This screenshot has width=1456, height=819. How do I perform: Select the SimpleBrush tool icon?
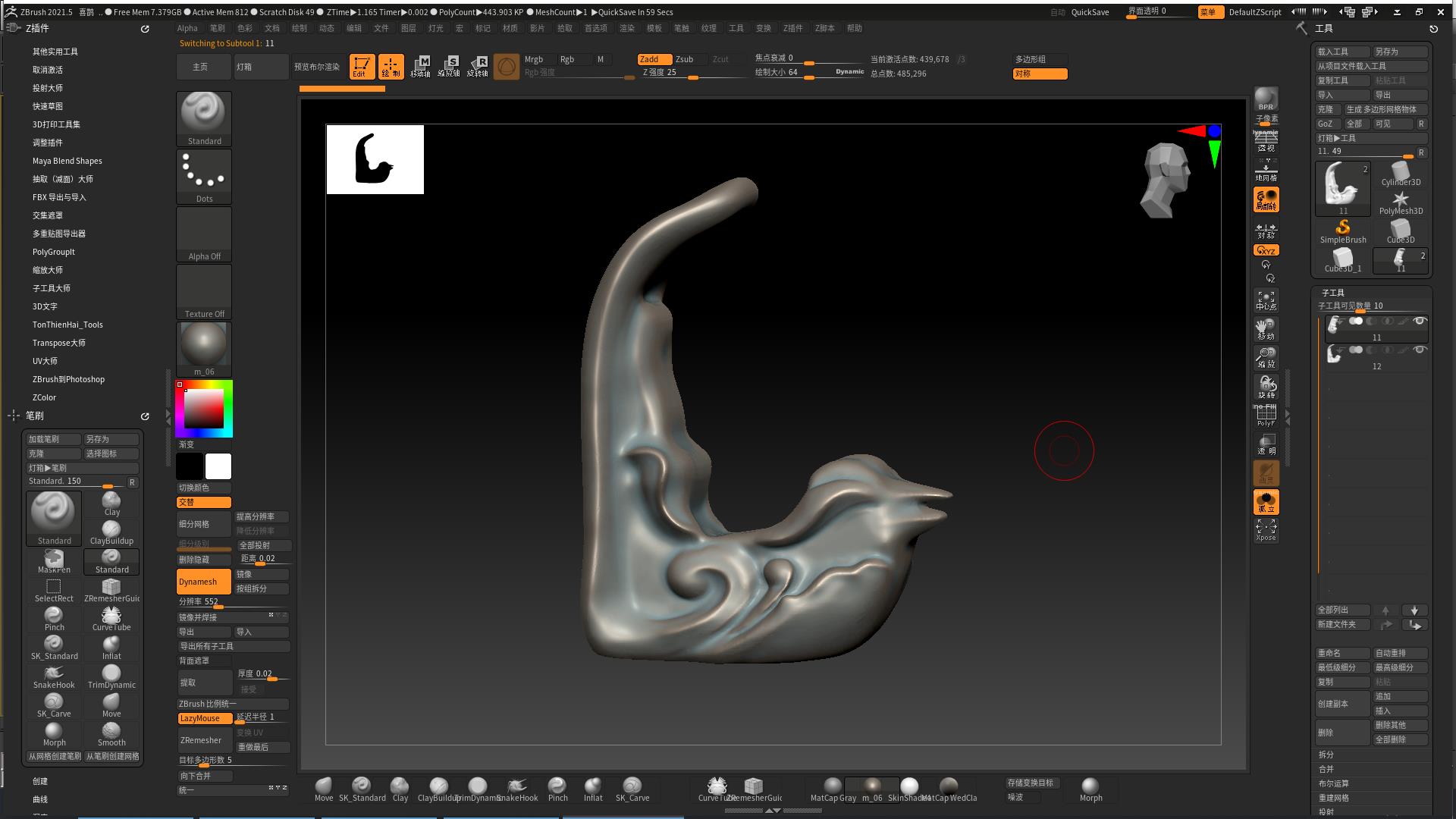pos(1342,229)
